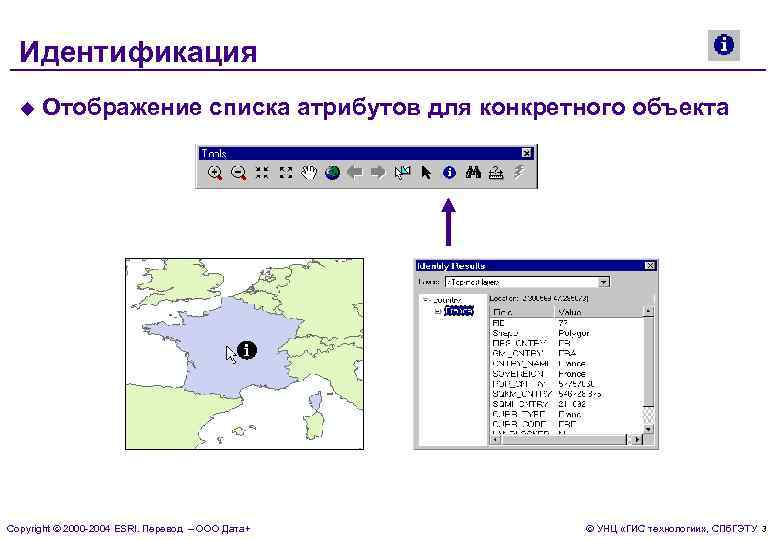Click scroll up arrow in attribute list
780x540 pixels.
pos(649,311)
